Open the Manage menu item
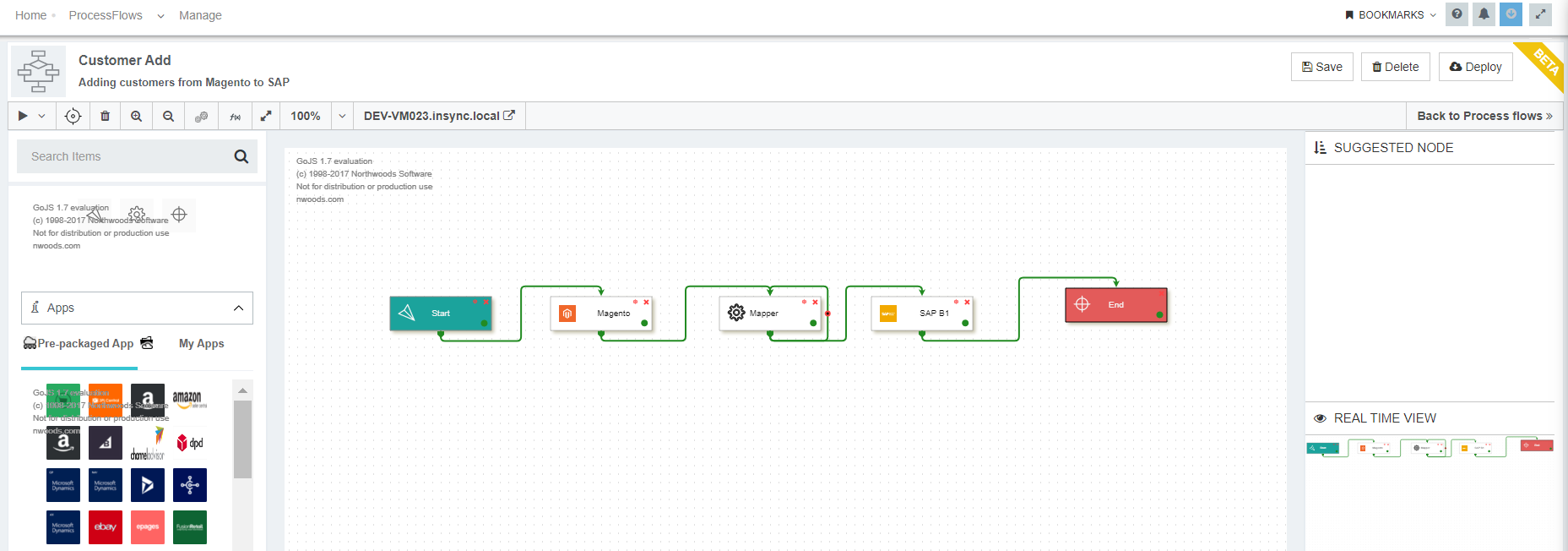1568x551 pixels. tap(200, 15)
